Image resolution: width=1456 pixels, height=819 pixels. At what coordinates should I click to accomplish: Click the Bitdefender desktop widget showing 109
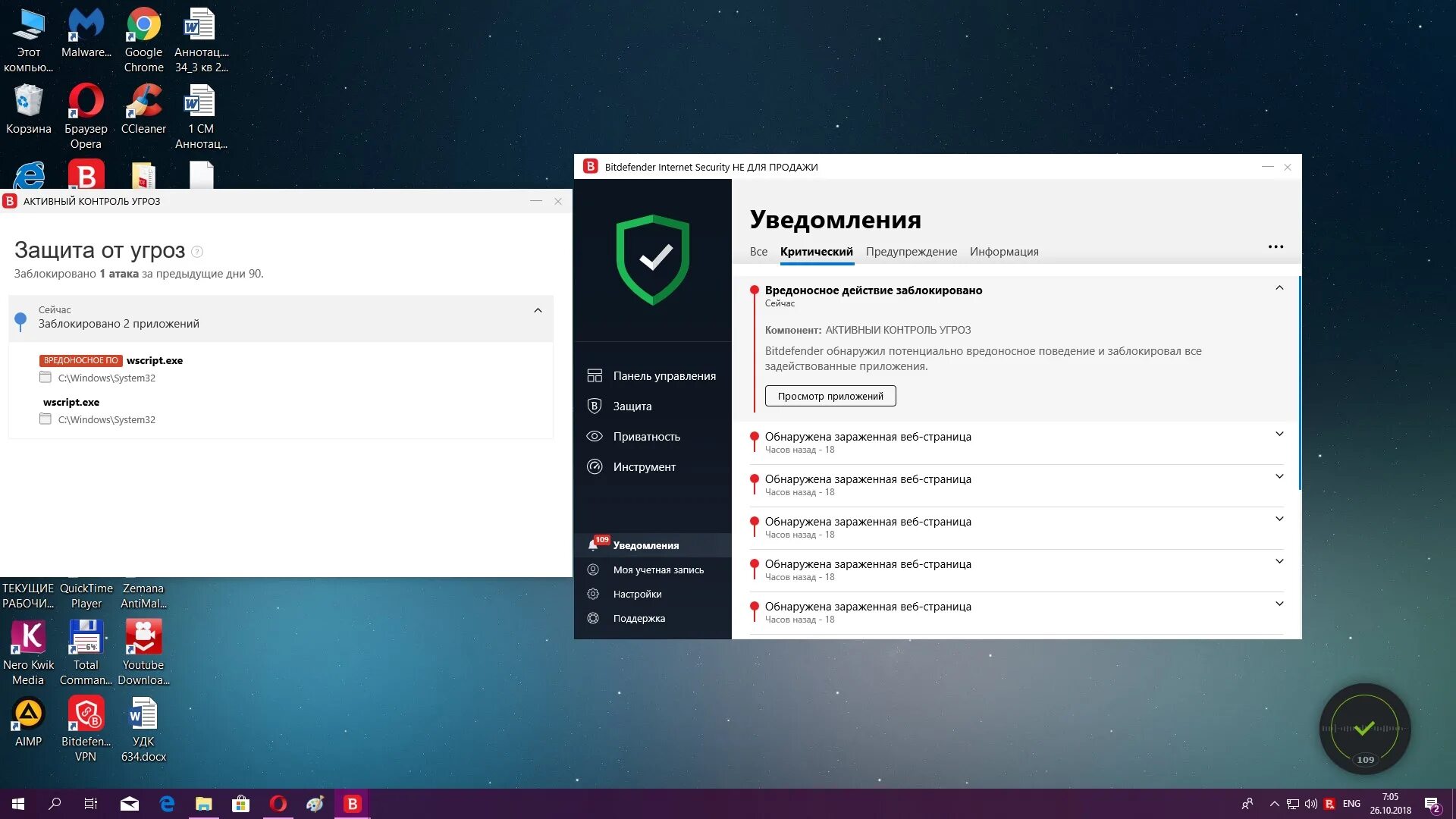(1365, 729)
